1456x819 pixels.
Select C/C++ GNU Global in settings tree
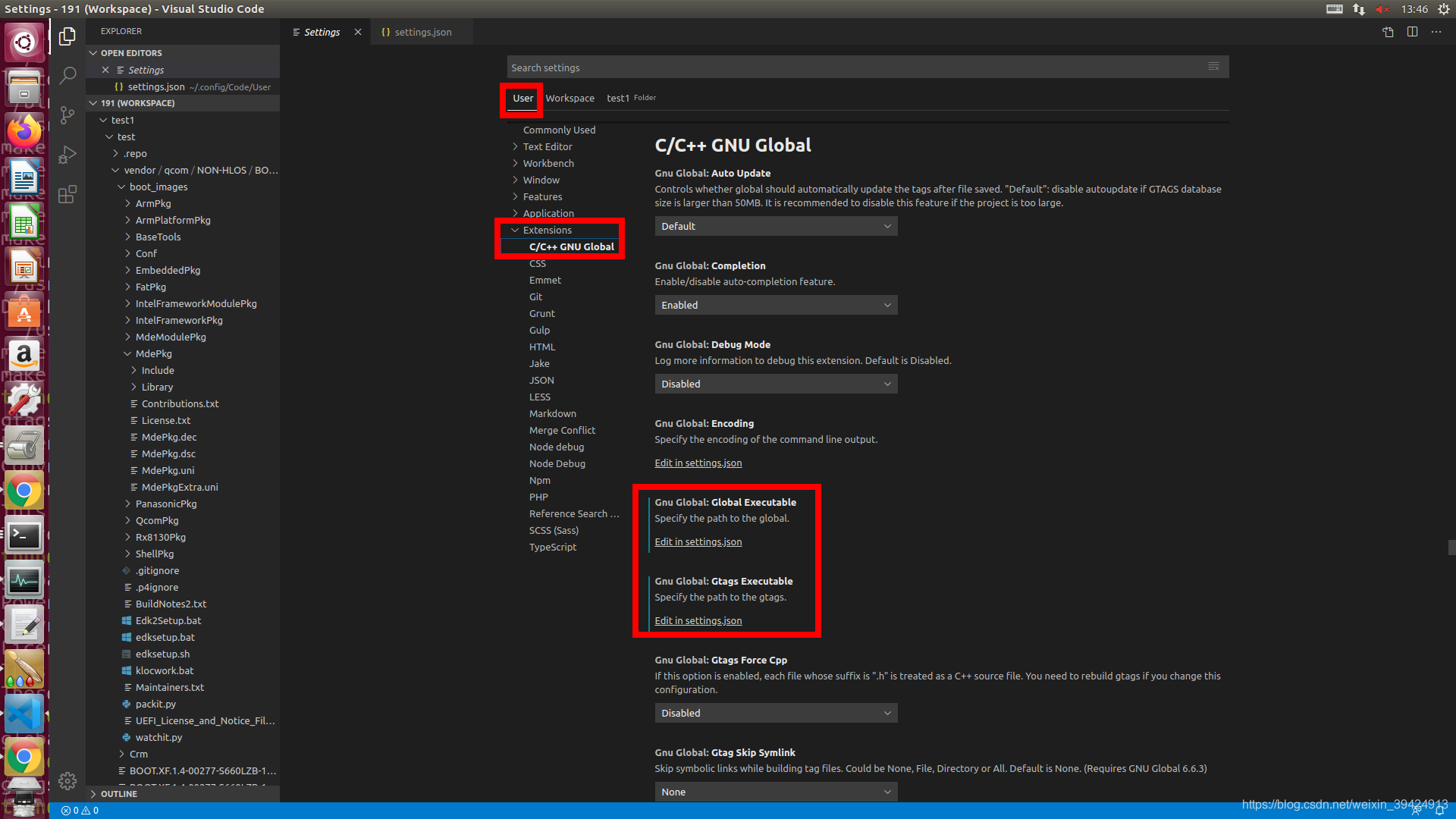point(571,246)
